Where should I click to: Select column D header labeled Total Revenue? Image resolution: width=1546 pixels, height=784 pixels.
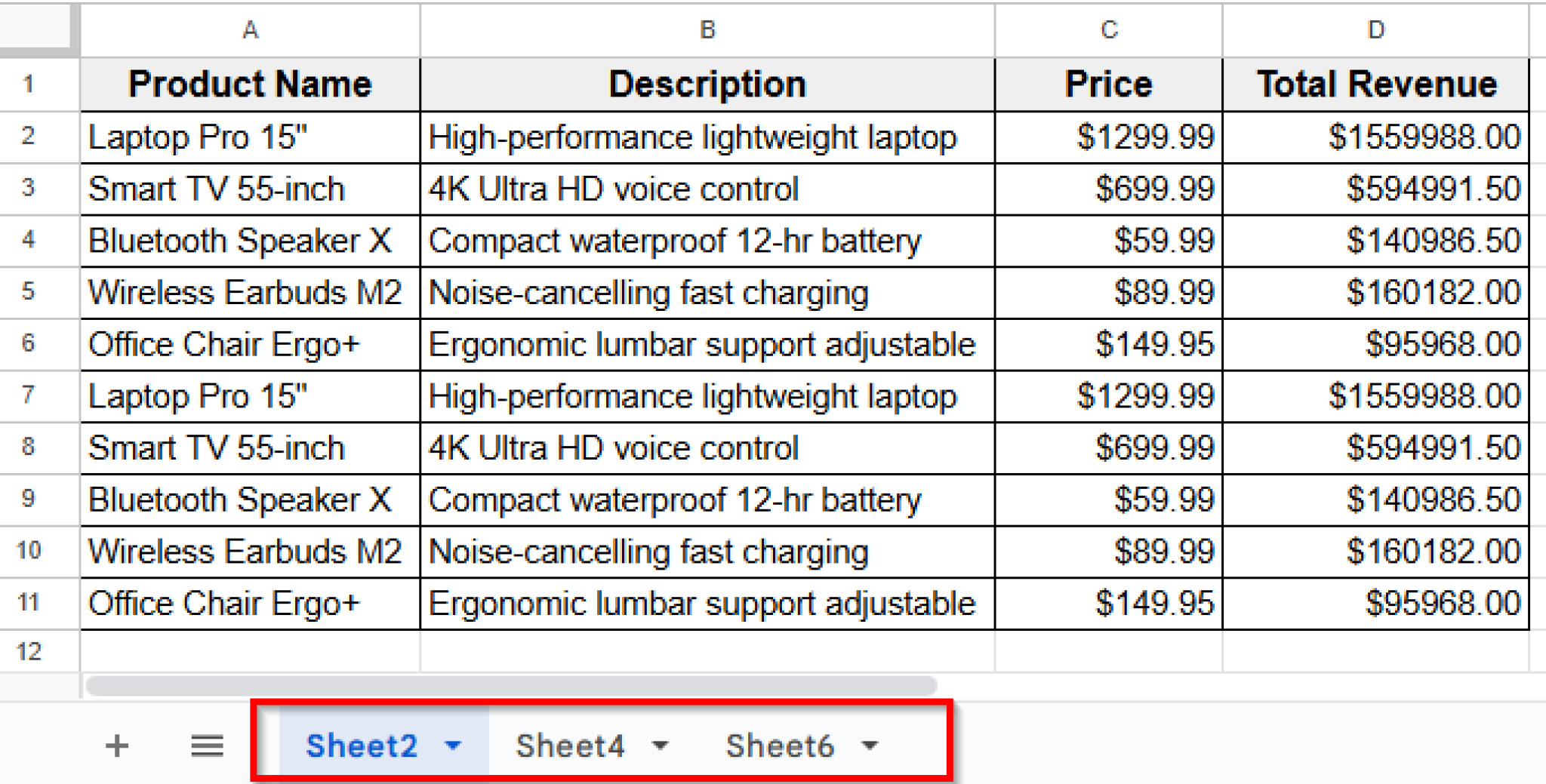pos(1375,30)
